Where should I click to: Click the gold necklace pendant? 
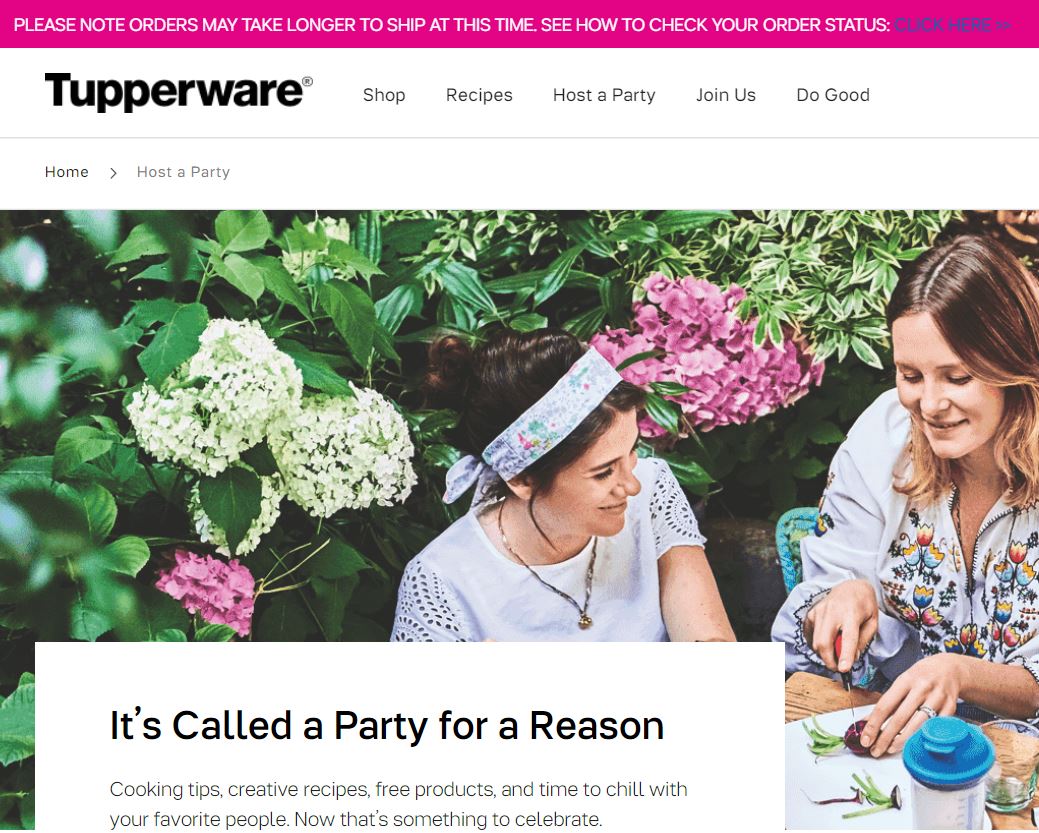(x=584, y=621)
